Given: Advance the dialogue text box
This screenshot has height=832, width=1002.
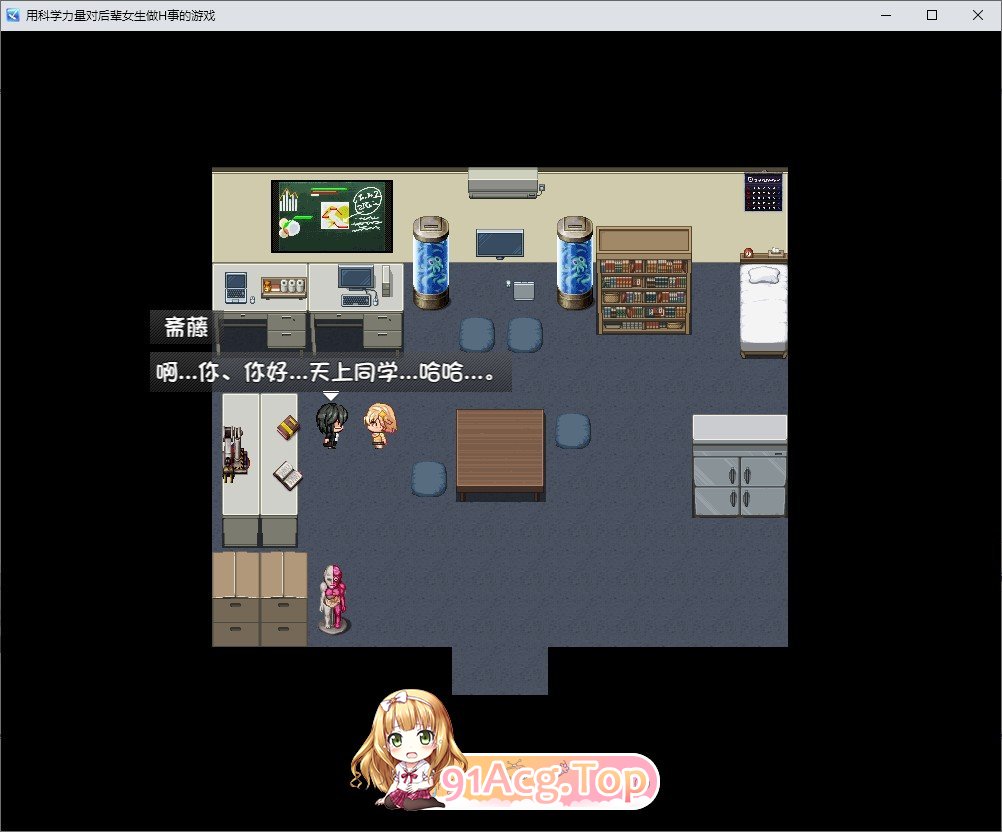Looking at the screenshot, I should (x=330, y=373).
